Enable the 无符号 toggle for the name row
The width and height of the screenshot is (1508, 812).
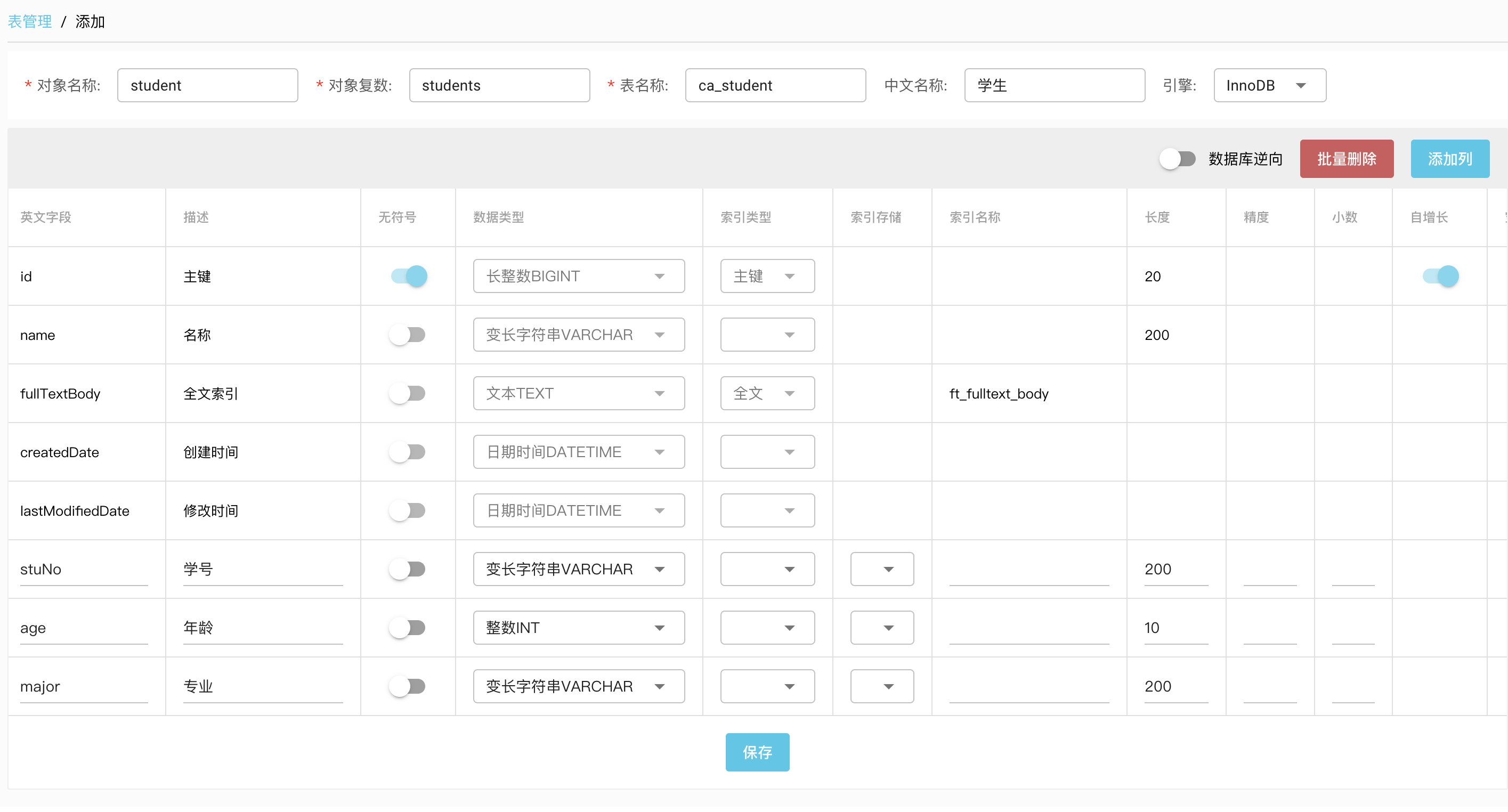(x=408, y=334)
